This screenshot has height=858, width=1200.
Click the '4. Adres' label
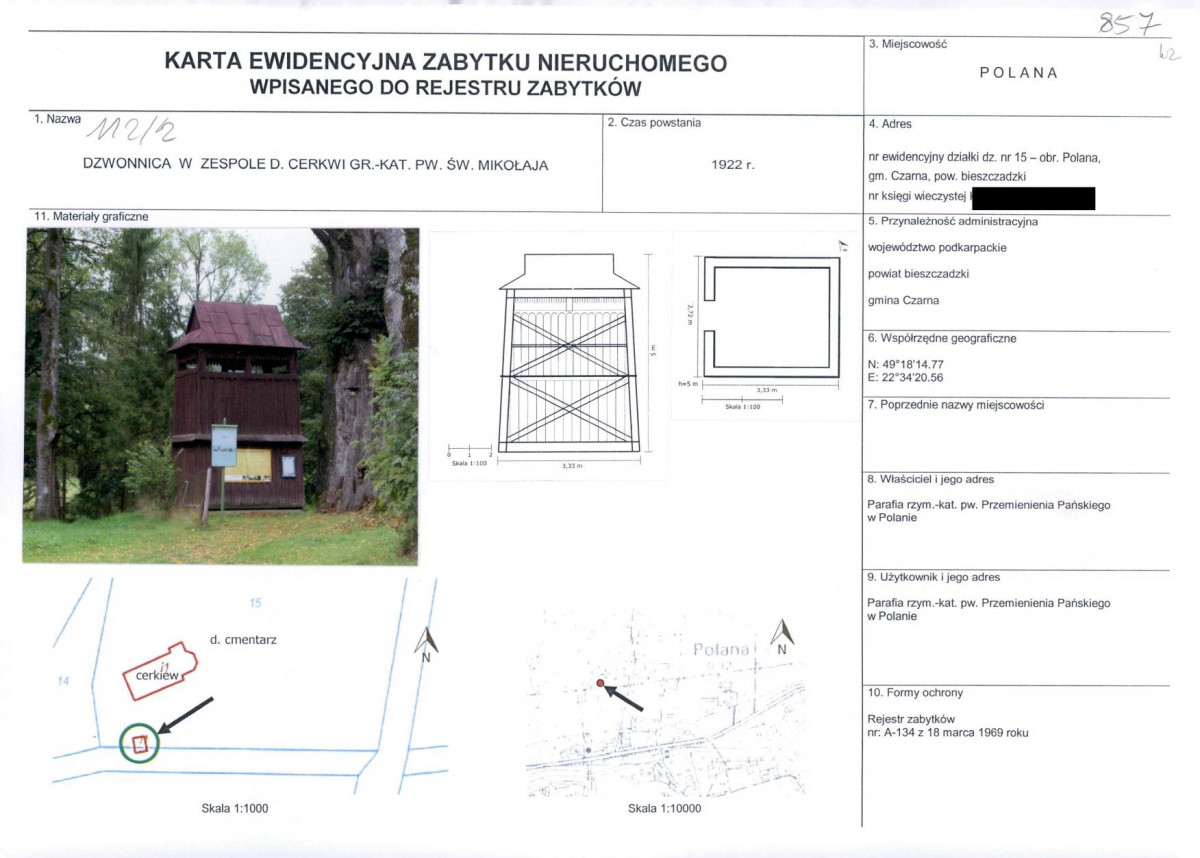point(890,124)
